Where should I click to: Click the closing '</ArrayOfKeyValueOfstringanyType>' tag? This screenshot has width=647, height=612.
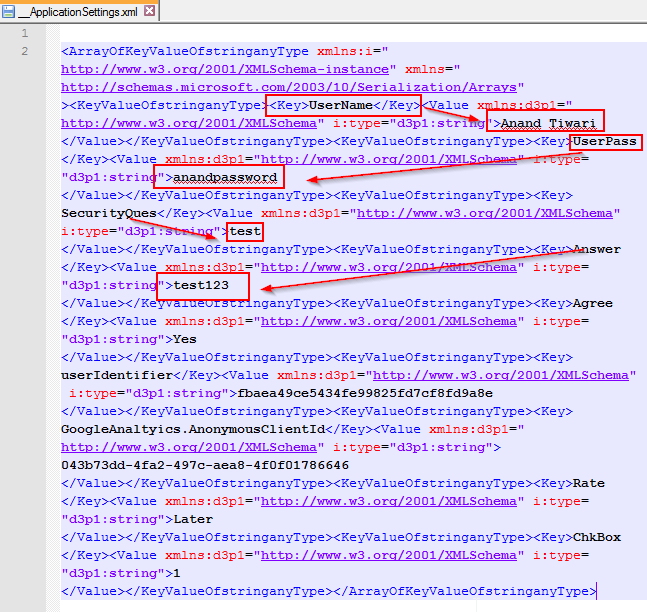[x=465, y=591]
